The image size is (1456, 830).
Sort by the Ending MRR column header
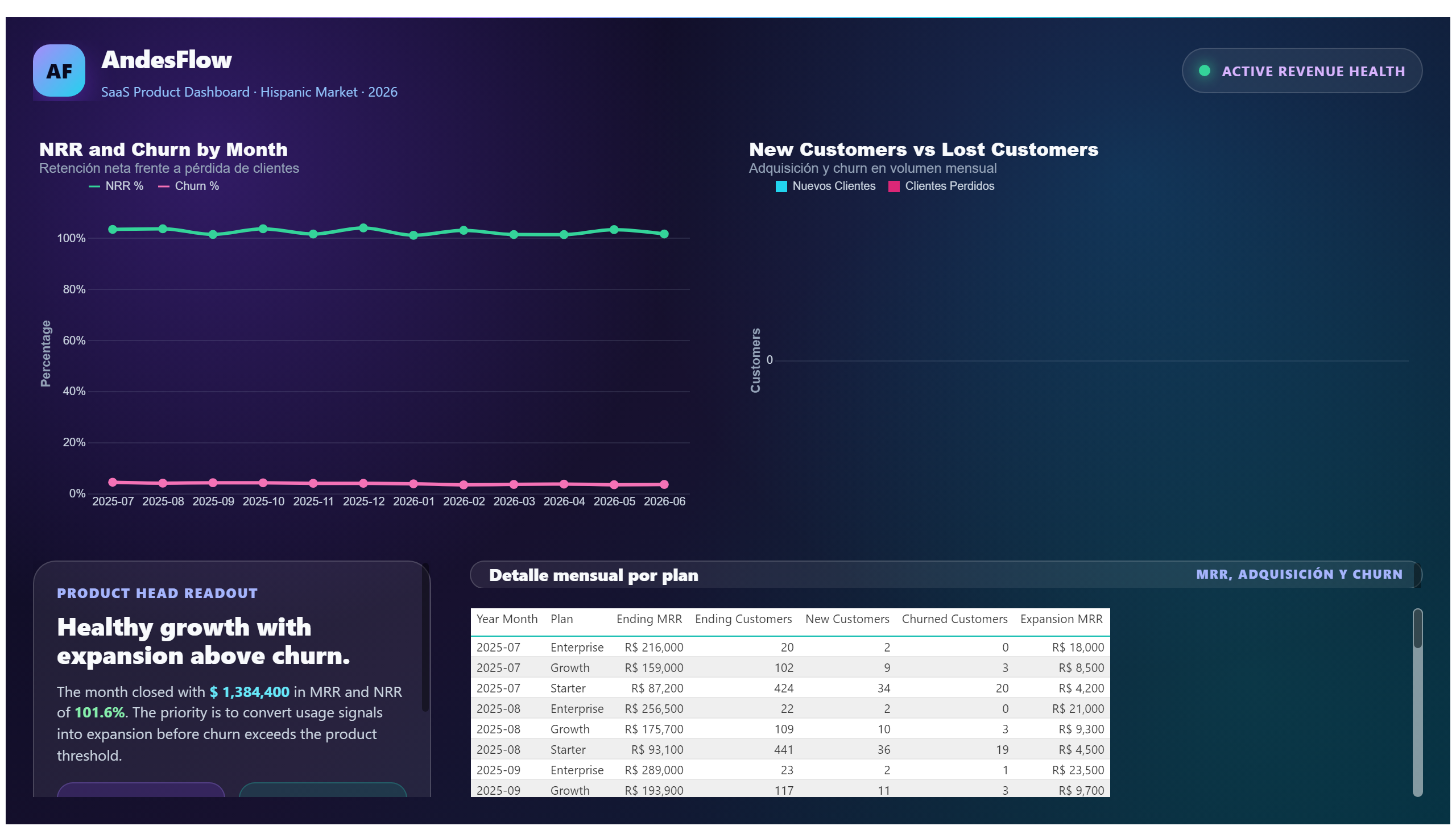pyautogui.click(x=649, y=619)
